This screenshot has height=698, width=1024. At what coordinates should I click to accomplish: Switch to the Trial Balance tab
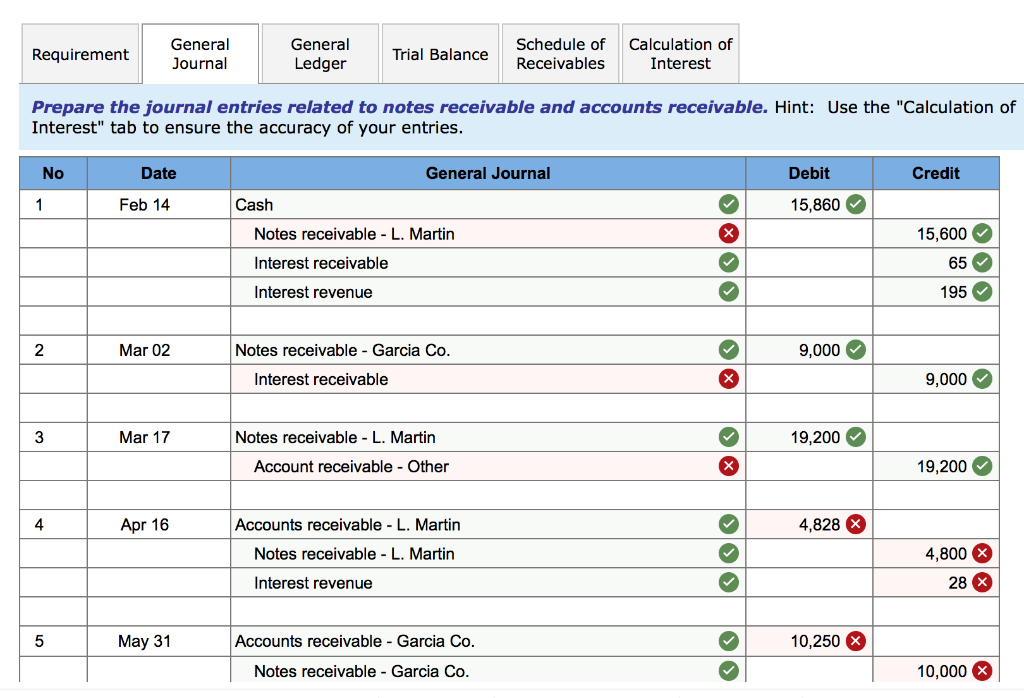coord(440,54)
